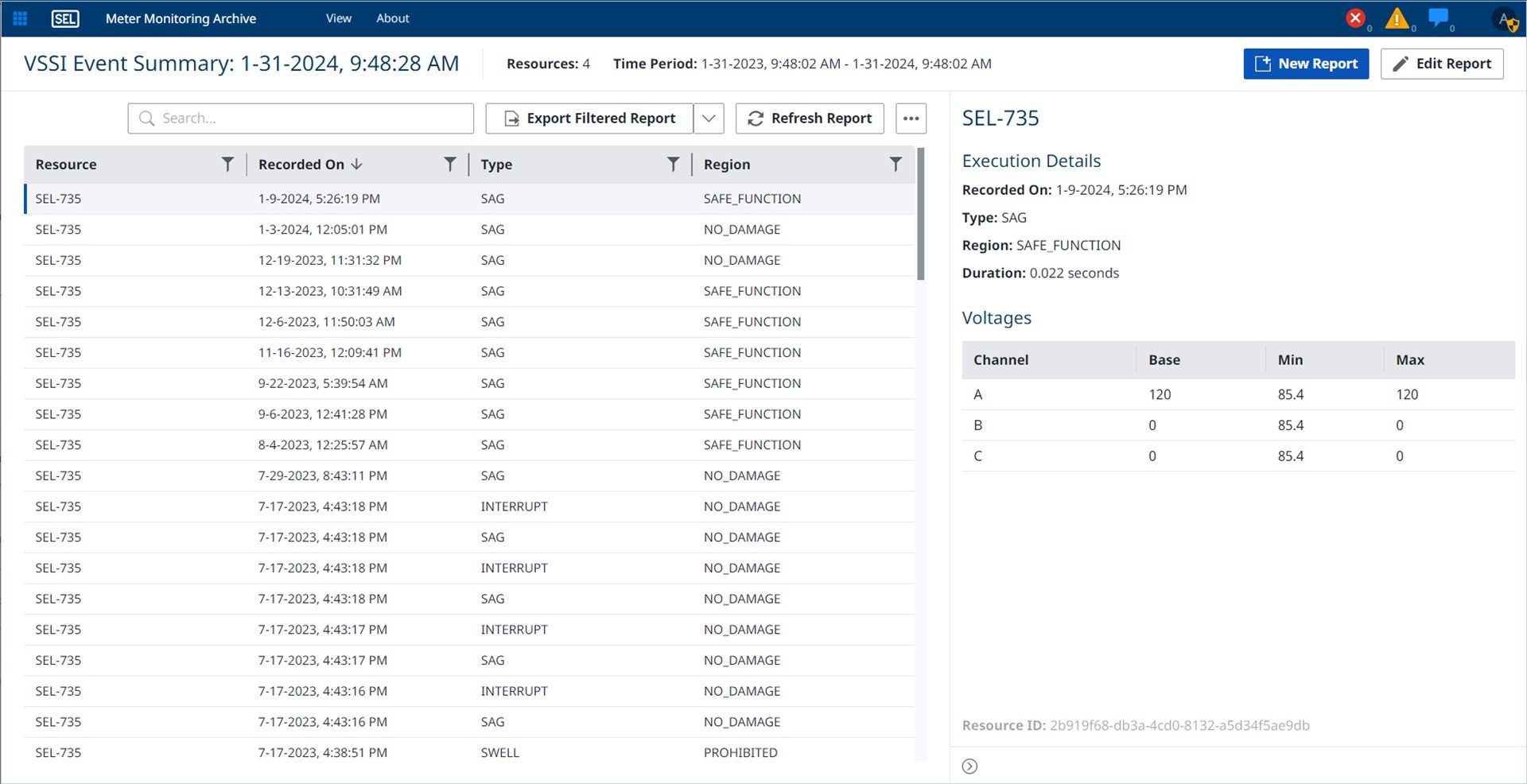Screen dimensions: 1527x784
Task: Open the Resource column filter
Action: click(227, 164)
